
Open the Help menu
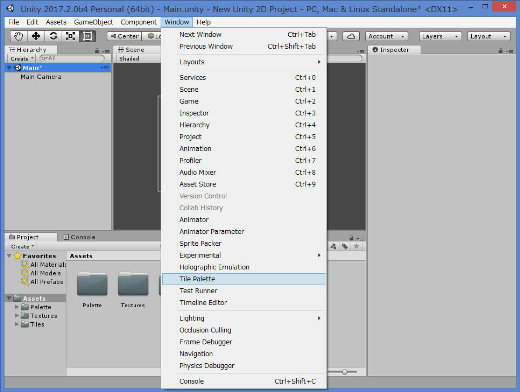pos(203,22)
